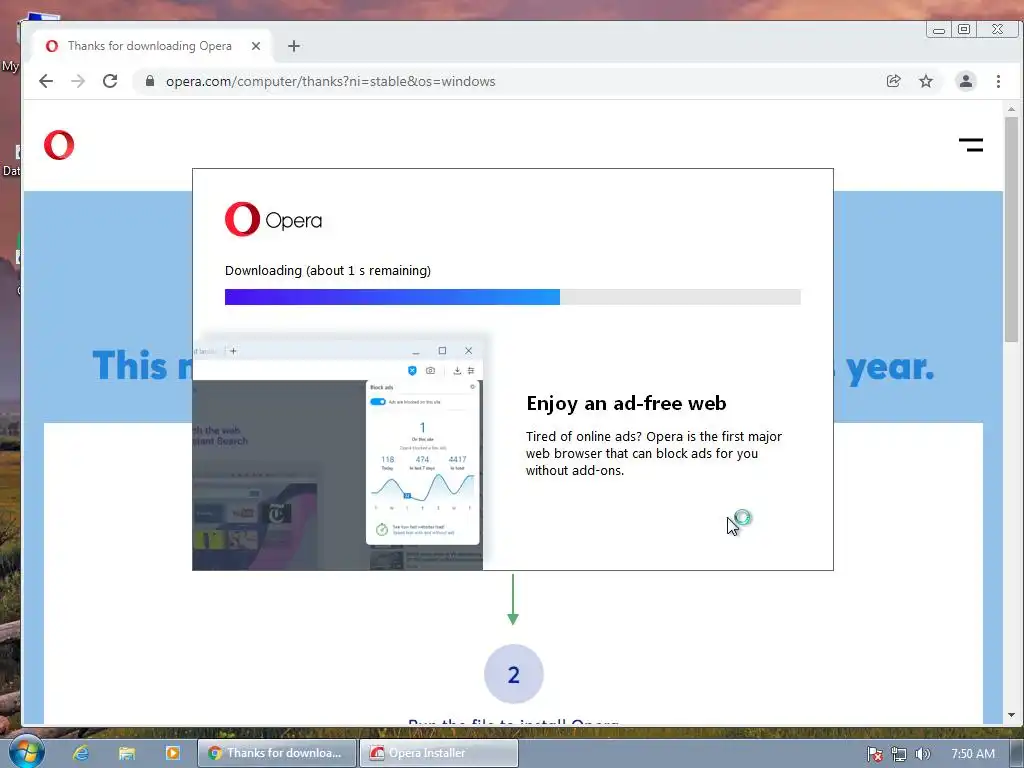
Task: Click the 'Downloading (about 1 s remaining)' text
Action: pyautogui.click(x=328, y=270)
